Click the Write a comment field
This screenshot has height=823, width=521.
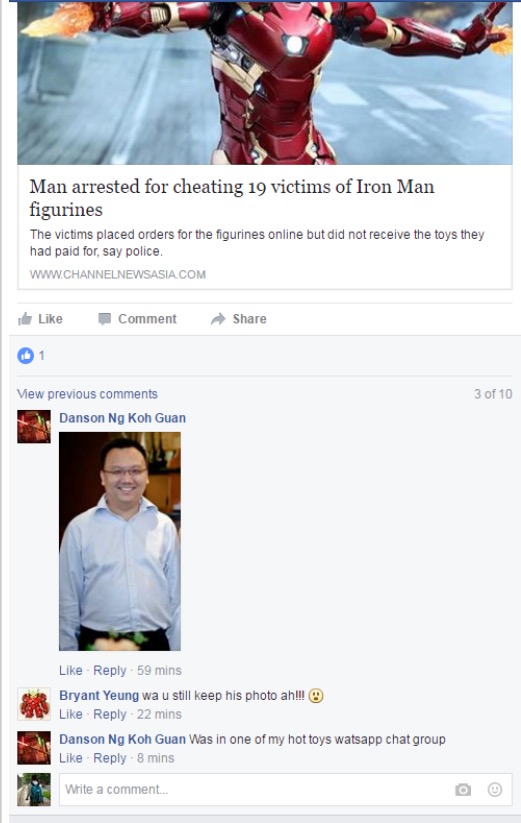pyautogui.click(x=285, y=789)
